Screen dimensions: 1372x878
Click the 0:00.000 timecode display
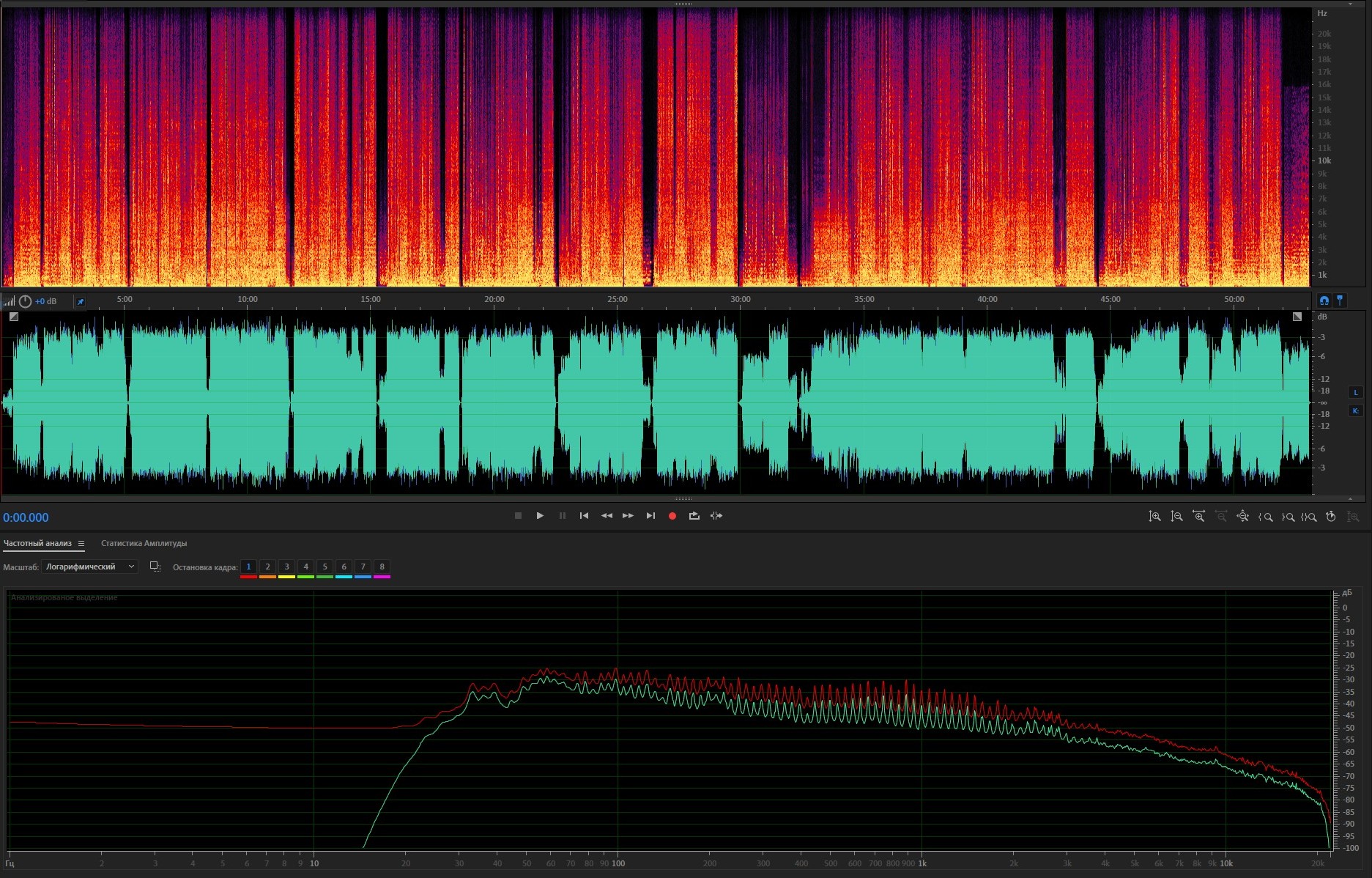click(26, 517)
